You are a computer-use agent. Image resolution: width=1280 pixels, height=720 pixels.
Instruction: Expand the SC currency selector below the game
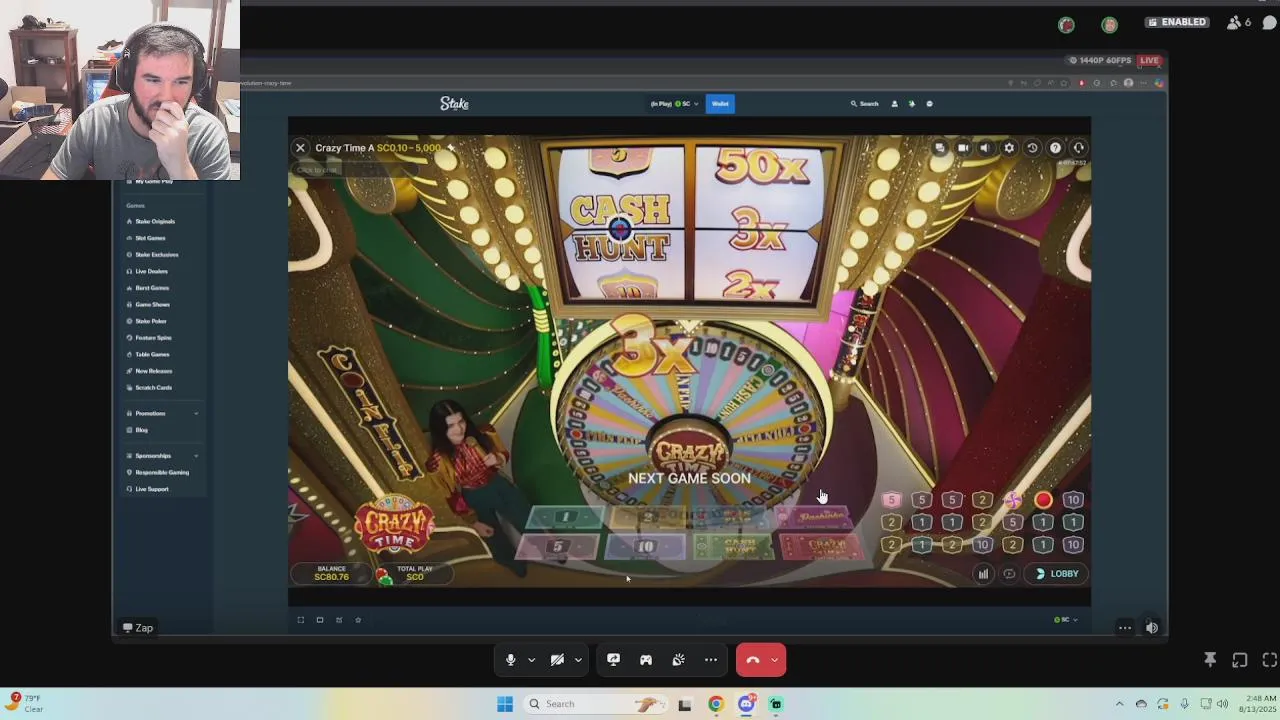click(1065, 620)
